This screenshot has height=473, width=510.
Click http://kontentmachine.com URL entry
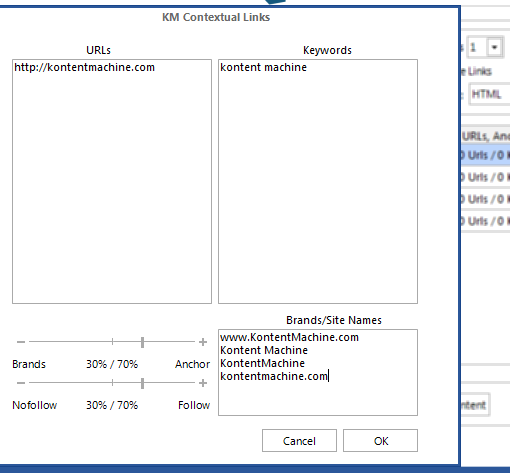tap(84, 67)
